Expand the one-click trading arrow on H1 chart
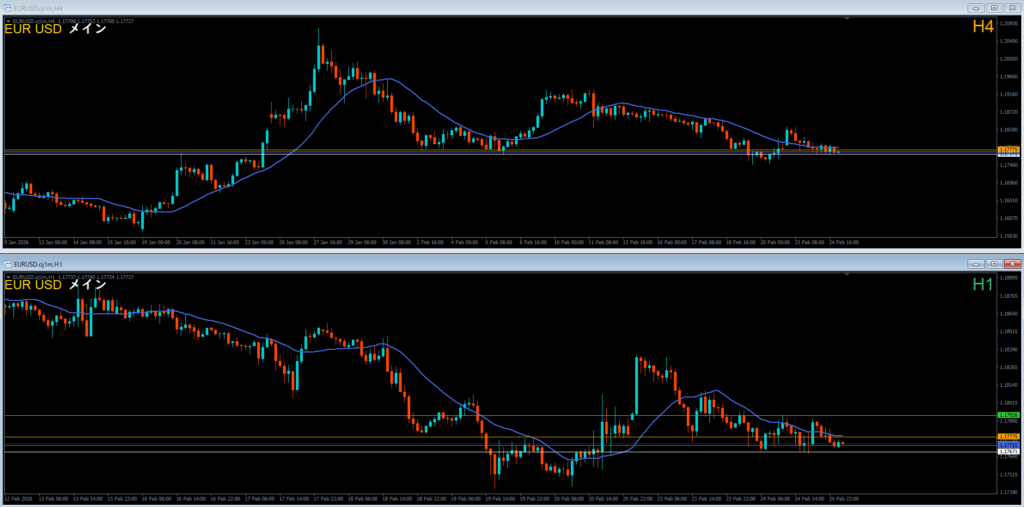This screenshot has height=507, width=1024. (7, 277)
